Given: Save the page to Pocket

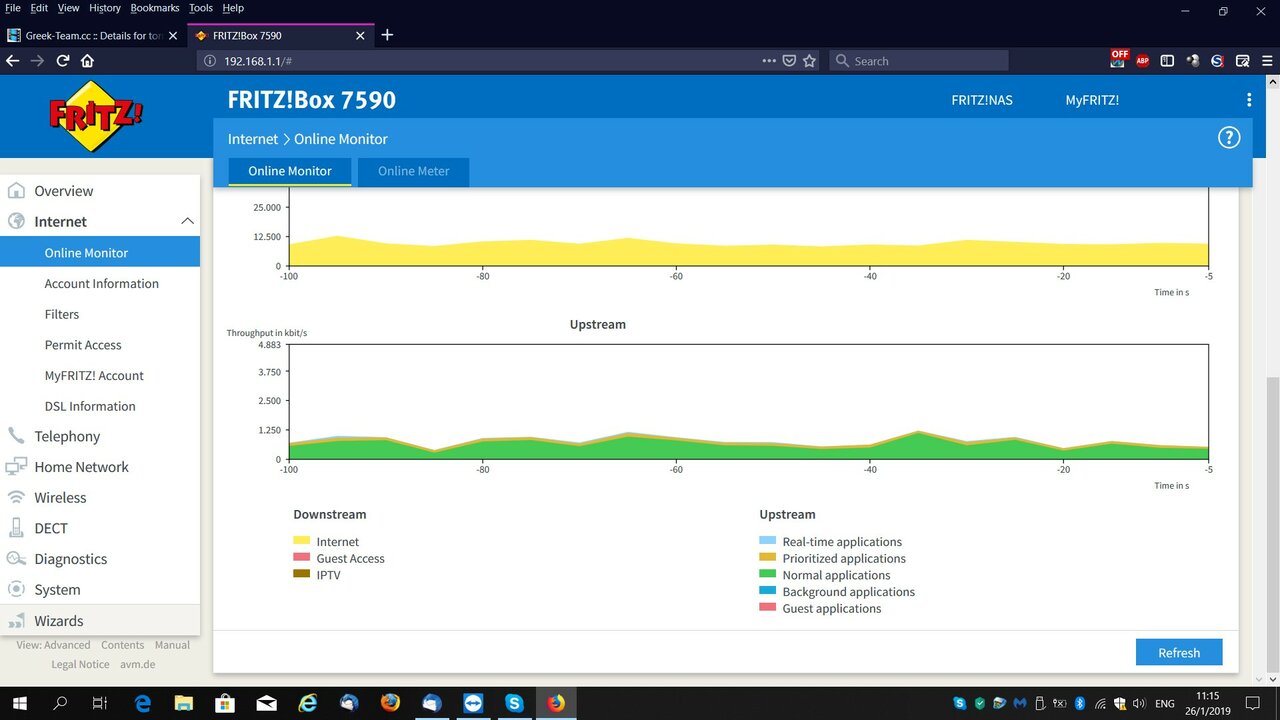Looking at the screenshot, I should click(x=789, y=61).
